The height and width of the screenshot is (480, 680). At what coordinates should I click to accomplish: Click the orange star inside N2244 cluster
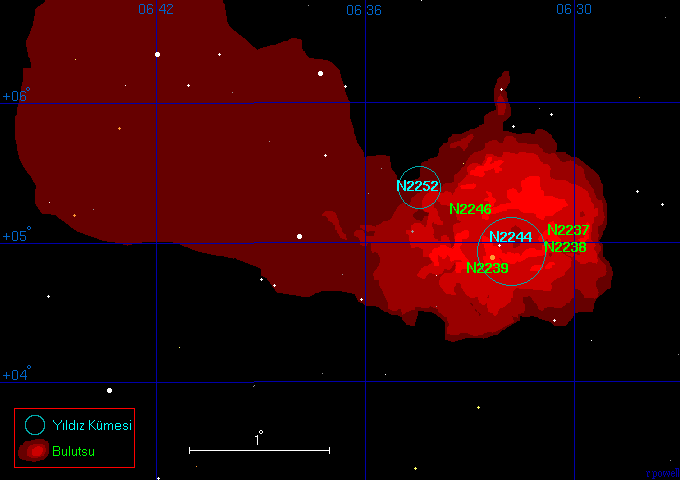(x=492, y=257)
